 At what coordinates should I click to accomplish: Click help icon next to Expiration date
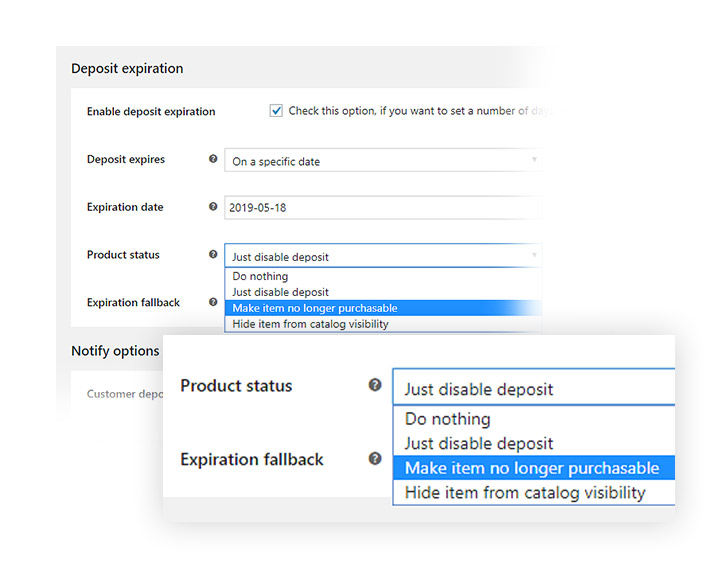pyautogui.click(x=213, y=206)
